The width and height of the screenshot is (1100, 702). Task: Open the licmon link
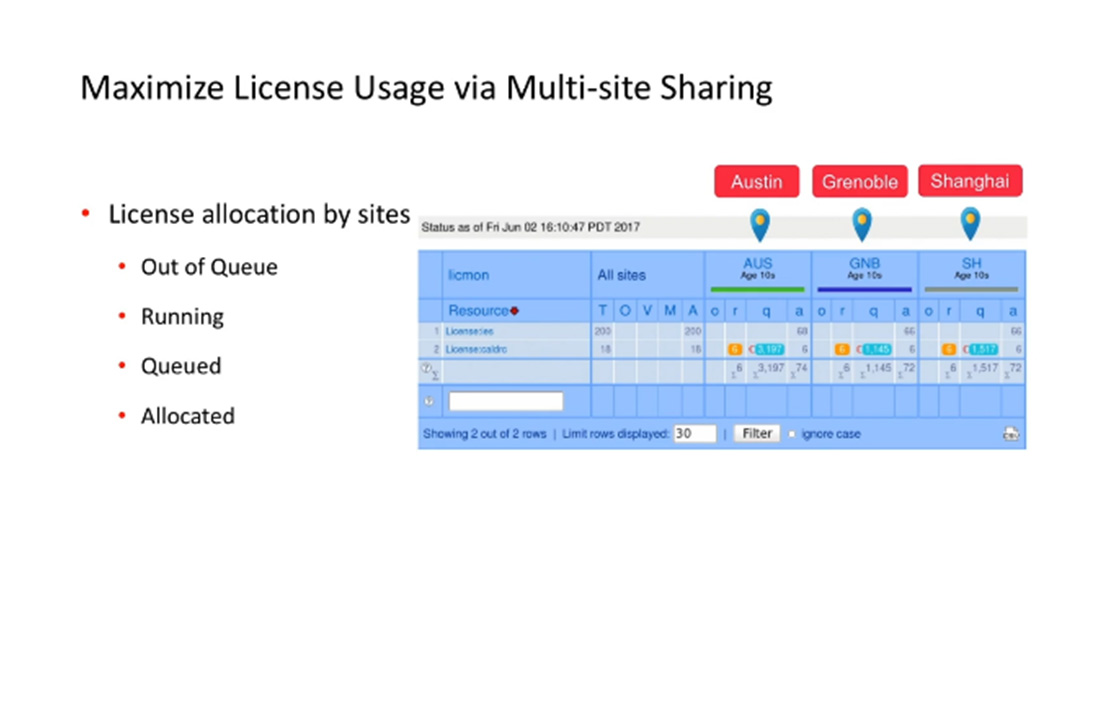pos(469,275)
